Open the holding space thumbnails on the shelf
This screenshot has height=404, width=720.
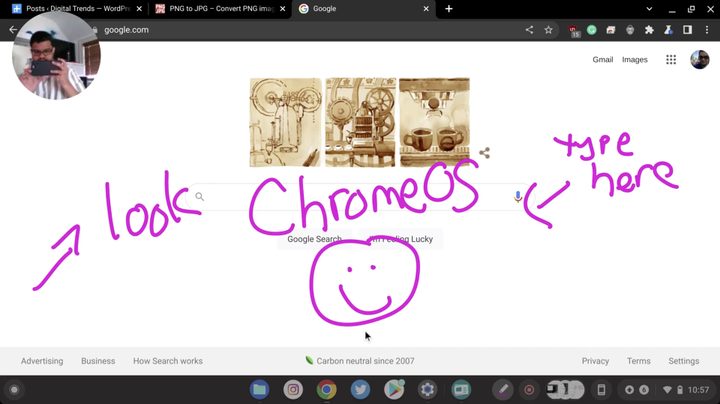(x=565, y=389)
